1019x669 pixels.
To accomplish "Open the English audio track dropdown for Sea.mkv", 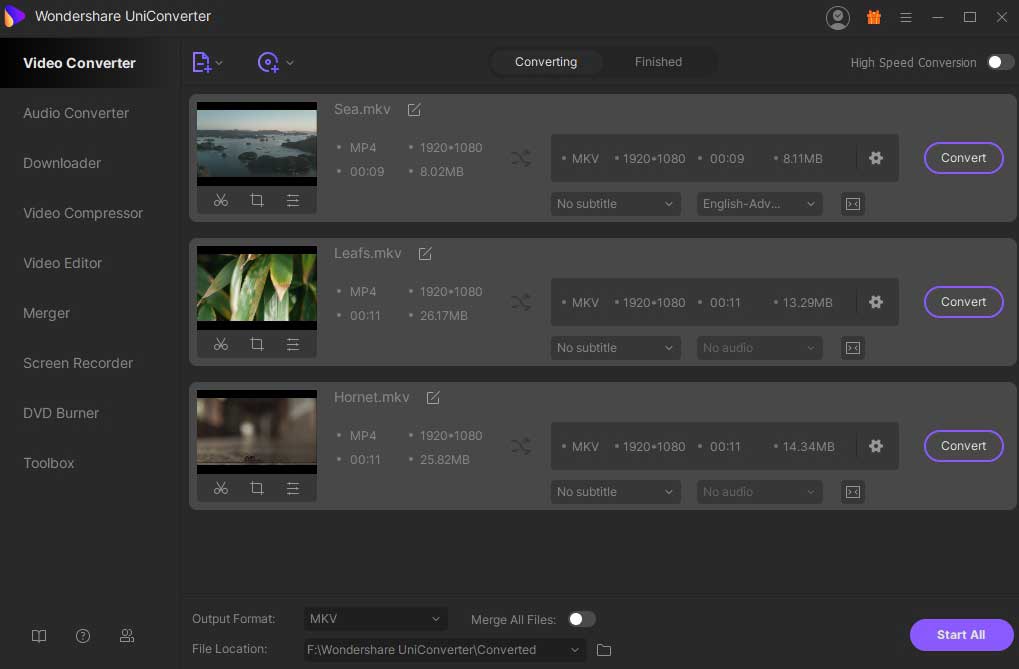I will [759, 204].
